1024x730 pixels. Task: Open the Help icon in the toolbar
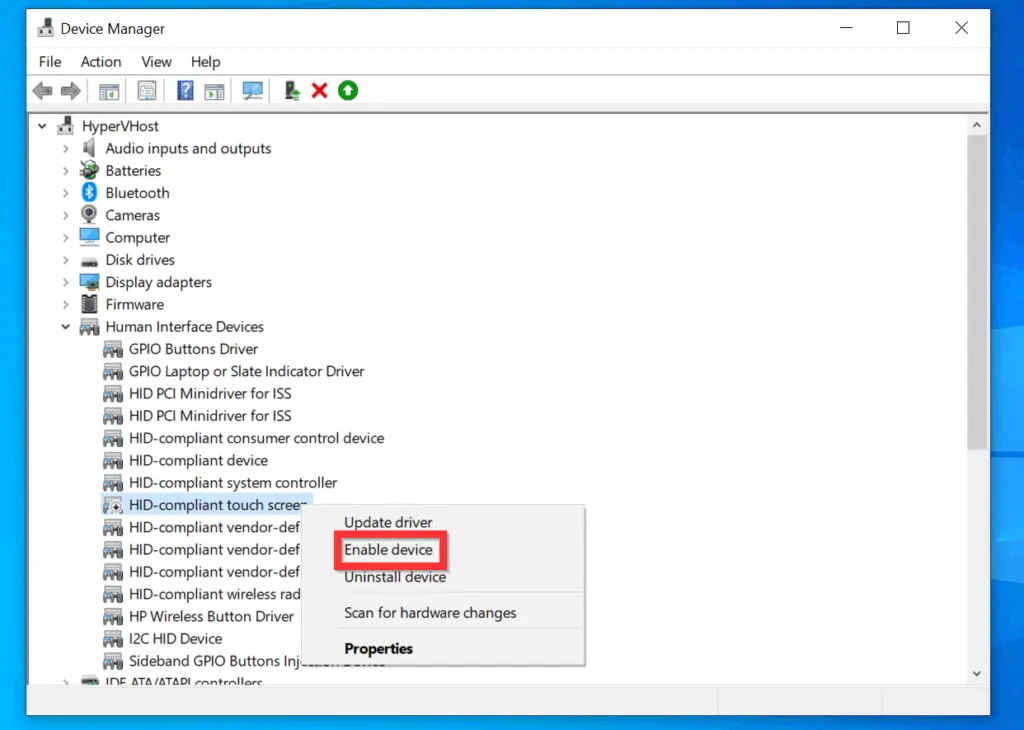(x=185, y=90)
